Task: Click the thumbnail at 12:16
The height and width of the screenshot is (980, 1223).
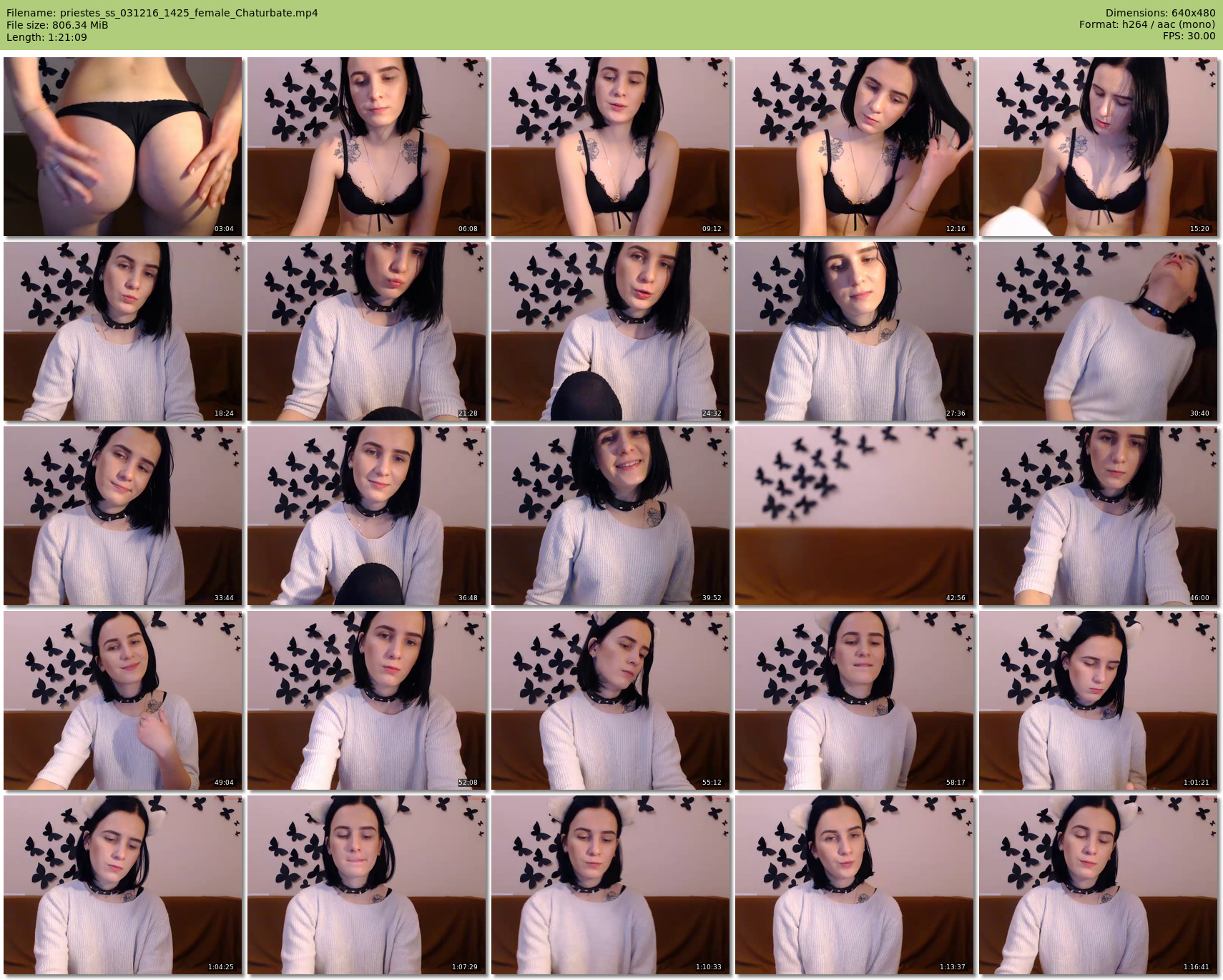Action: point(855,147)
